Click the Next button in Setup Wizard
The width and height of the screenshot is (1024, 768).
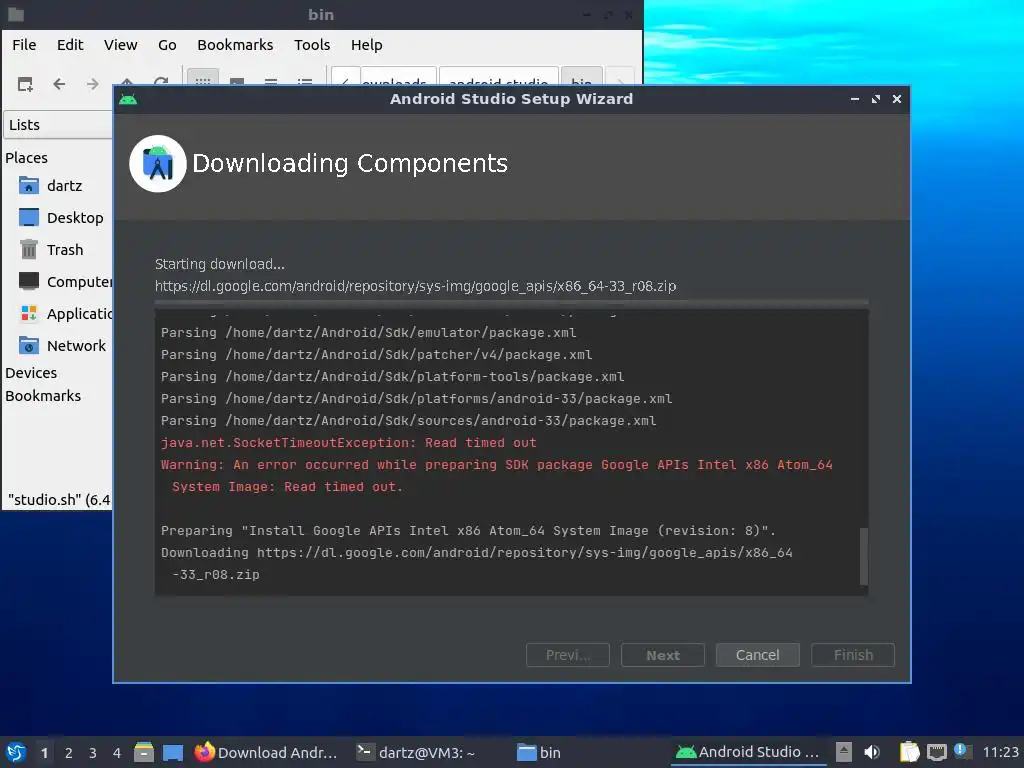(x=663, y=655)
